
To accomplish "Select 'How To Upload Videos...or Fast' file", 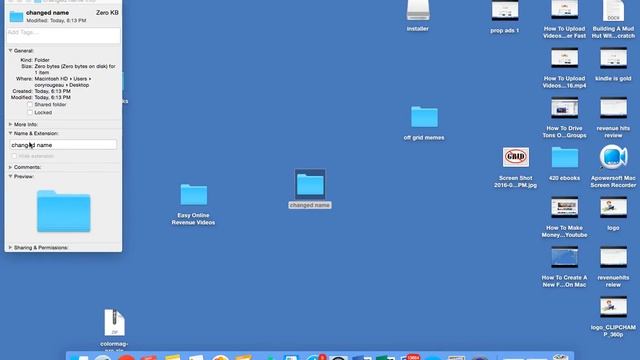I will point(564,9).
